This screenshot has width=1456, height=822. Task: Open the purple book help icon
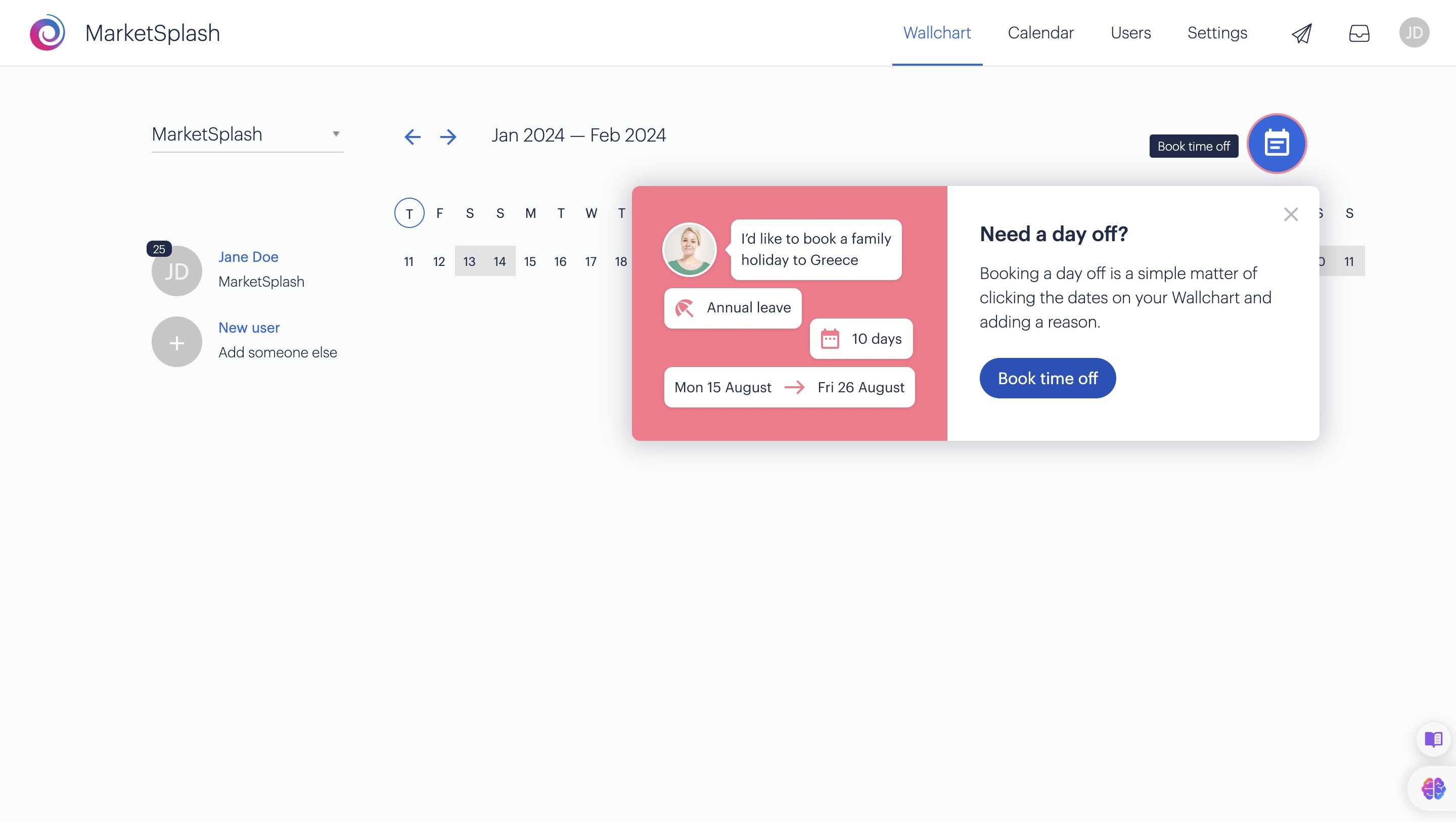(1433, 739)
